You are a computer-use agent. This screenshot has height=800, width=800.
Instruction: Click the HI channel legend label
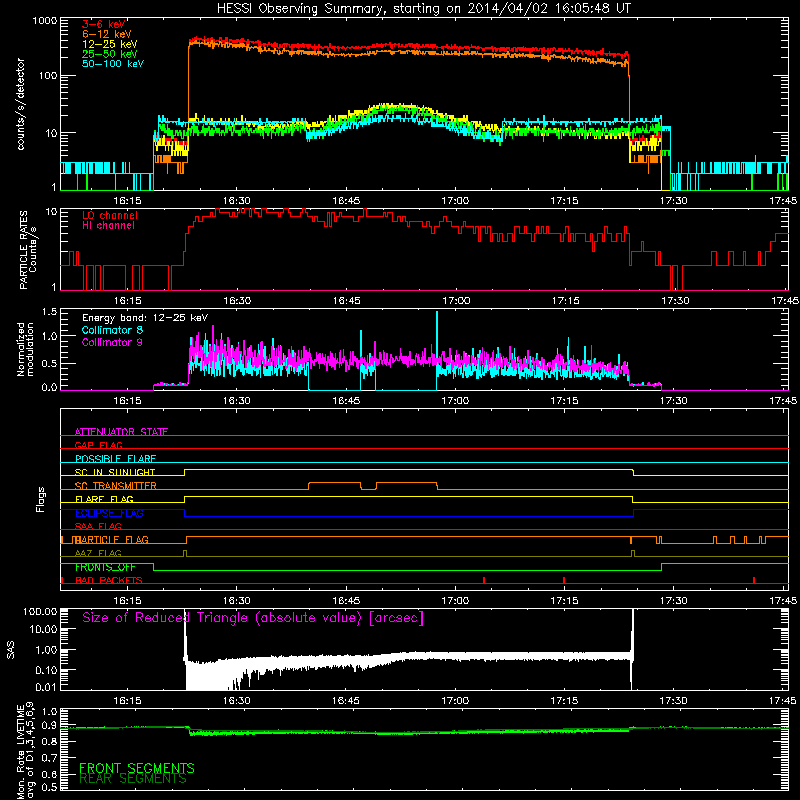coord(108,226)
